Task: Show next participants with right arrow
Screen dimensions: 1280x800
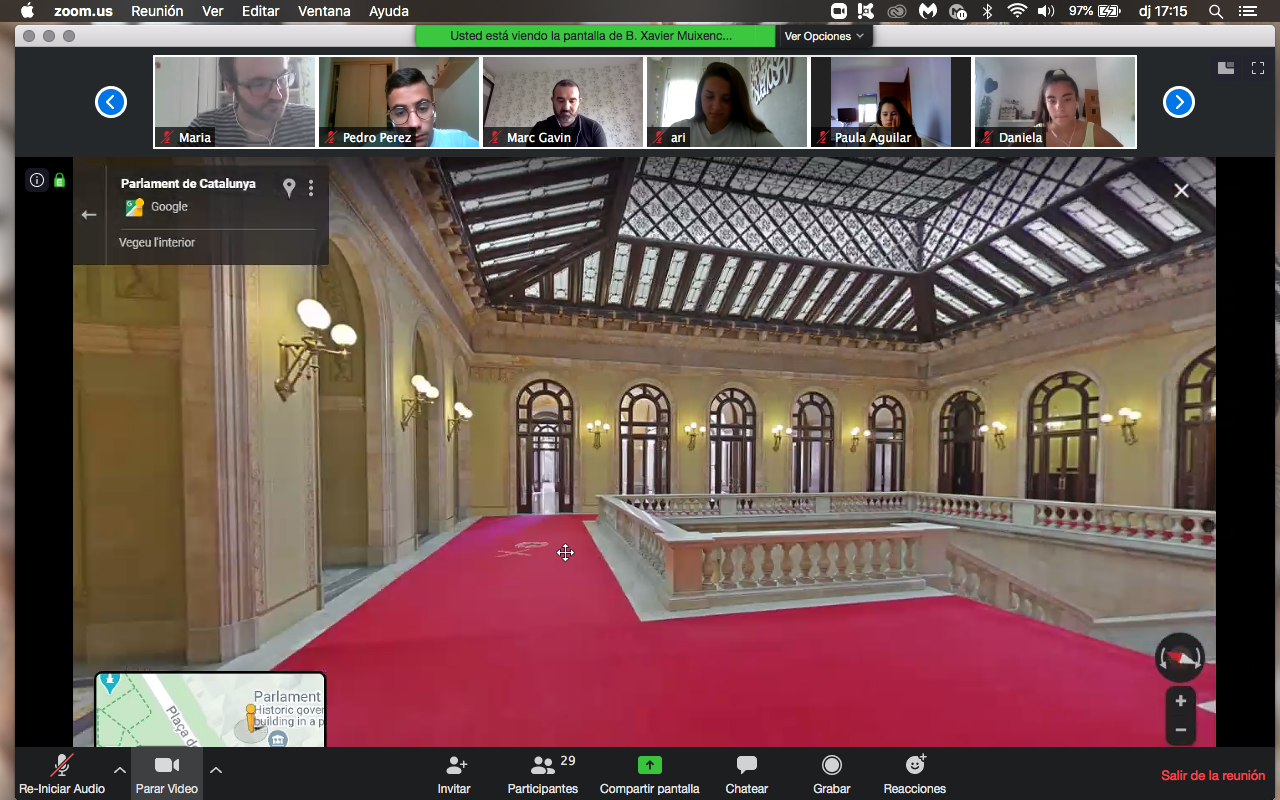Action: click(x=1179, y=102)
